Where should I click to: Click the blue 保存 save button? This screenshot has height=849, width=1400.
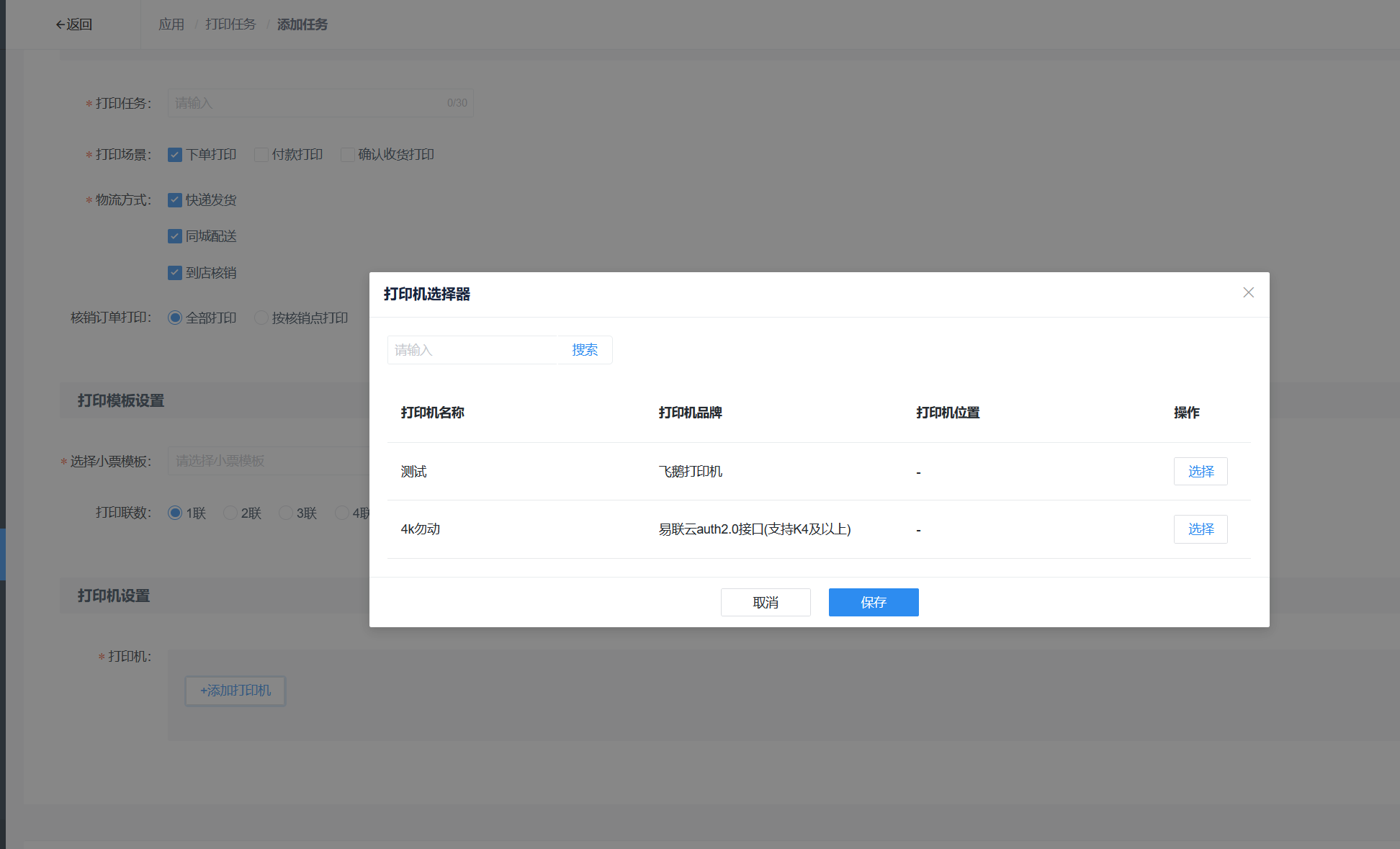(873, 602)
